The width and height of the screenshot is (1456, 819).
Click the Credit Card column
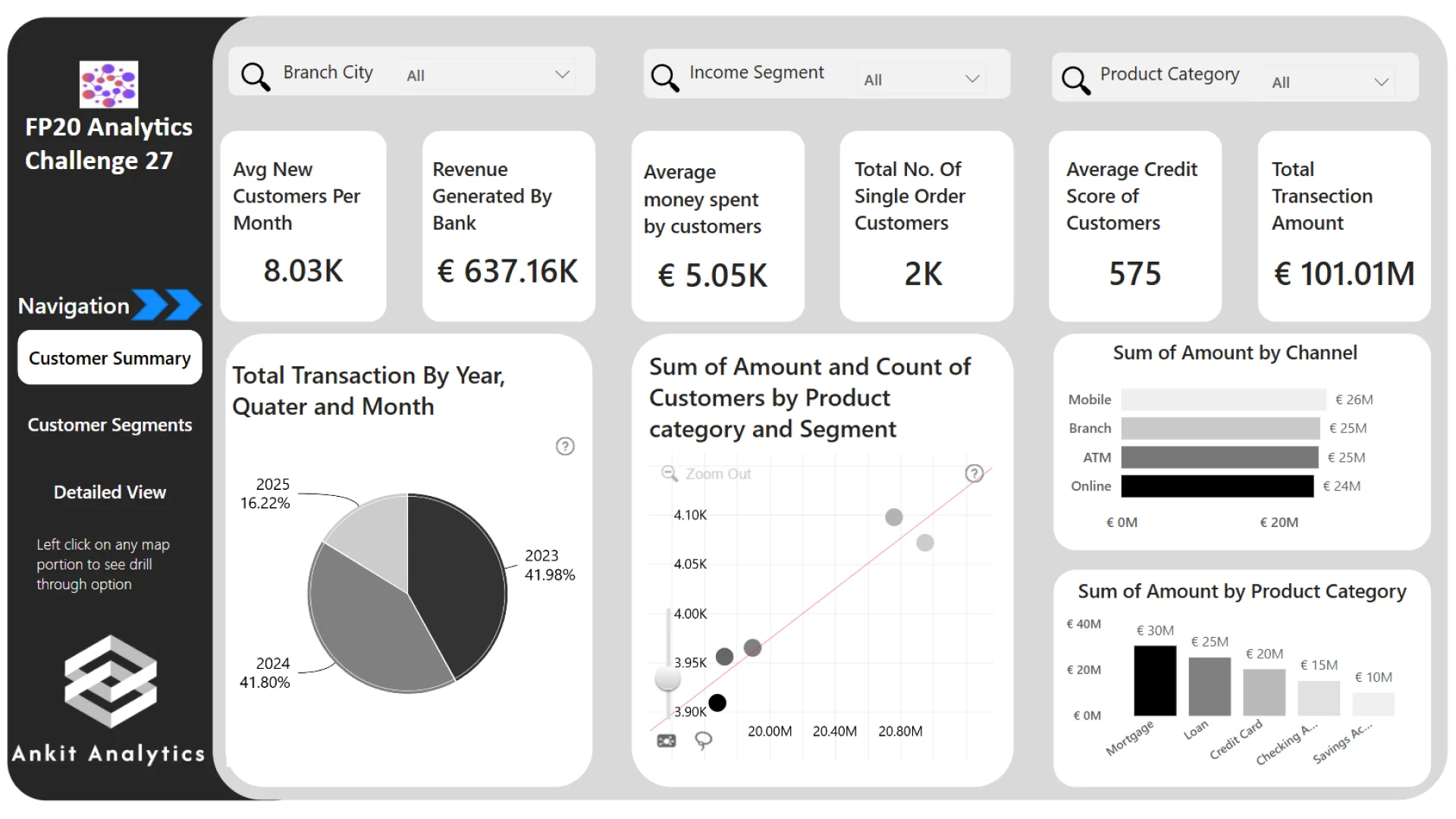point(1264,692)
